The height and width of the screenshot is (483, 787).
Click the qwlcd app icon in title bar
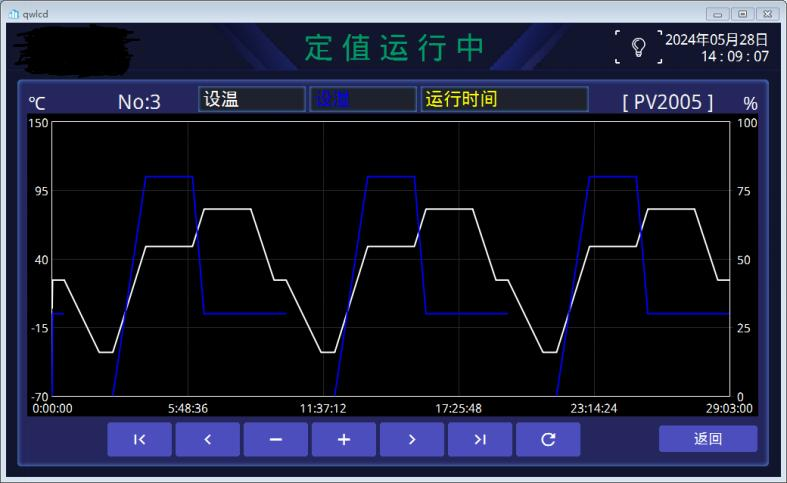pyautogui.click(x=13, y=14)
